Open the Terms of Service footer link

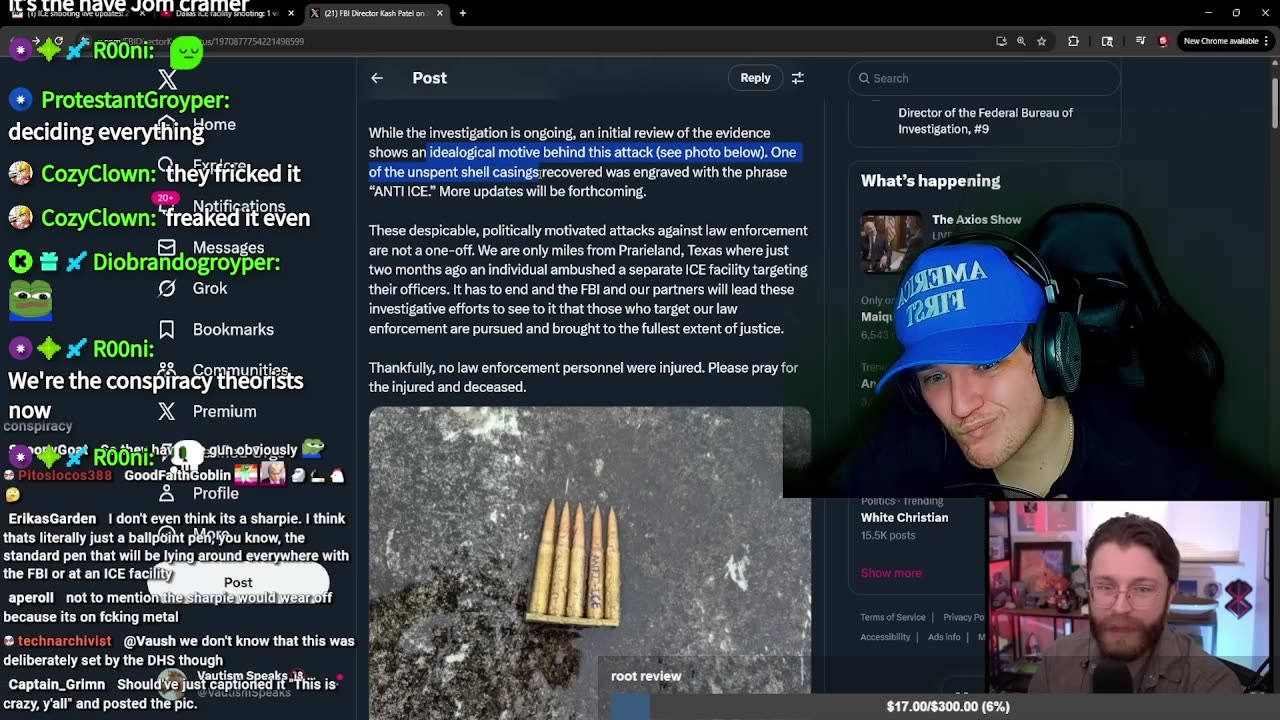(x=893, y=617)
